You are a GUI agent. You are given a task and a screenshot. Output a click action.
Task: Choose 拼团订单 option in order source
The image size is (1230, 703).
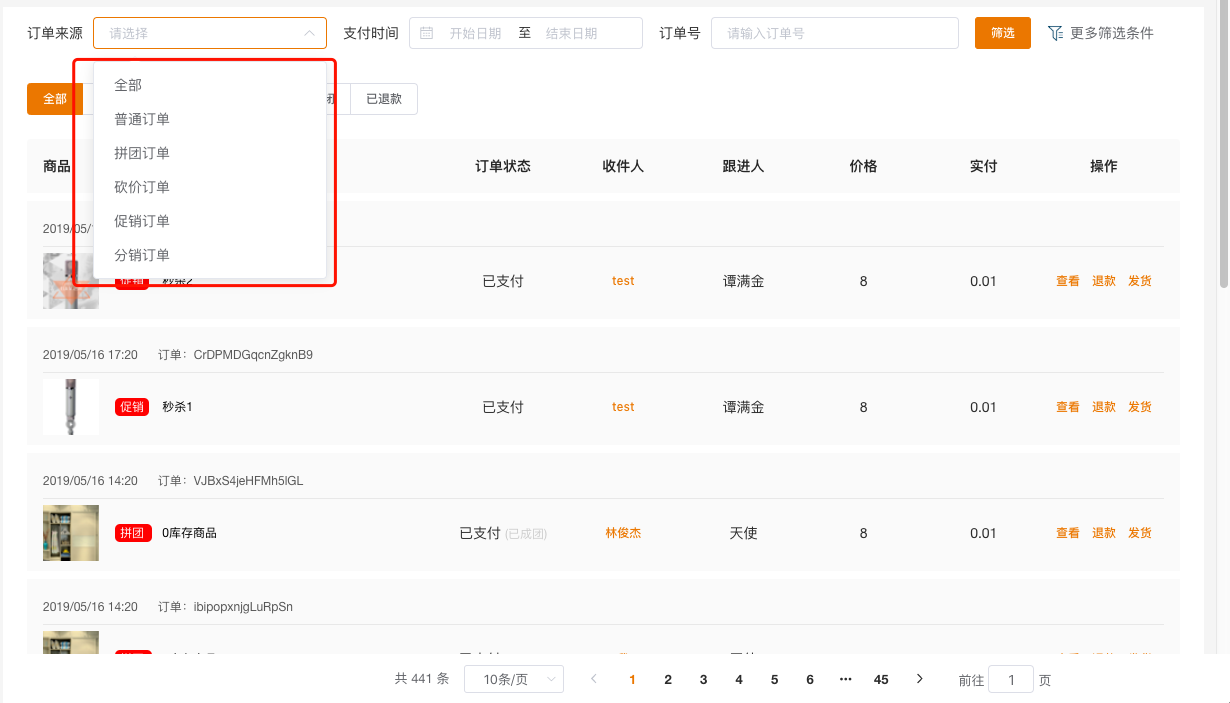pos(142,153)
